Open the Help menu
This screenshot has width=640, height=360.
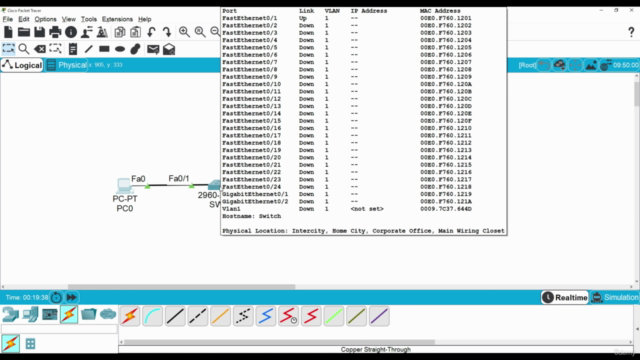point(144,19)
